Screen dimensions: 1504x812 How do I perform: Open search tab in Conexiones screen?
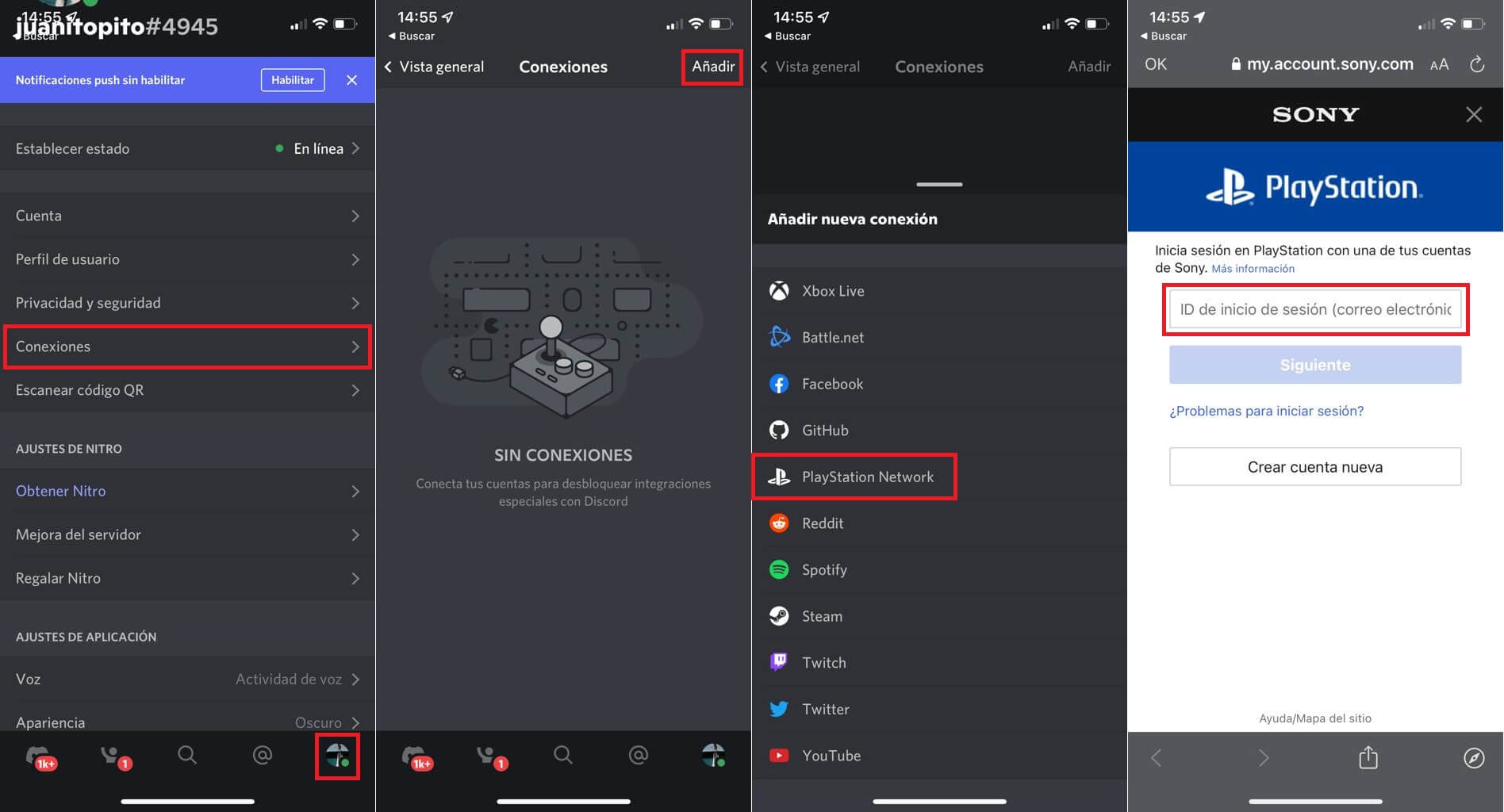click(x=563, y=755)
